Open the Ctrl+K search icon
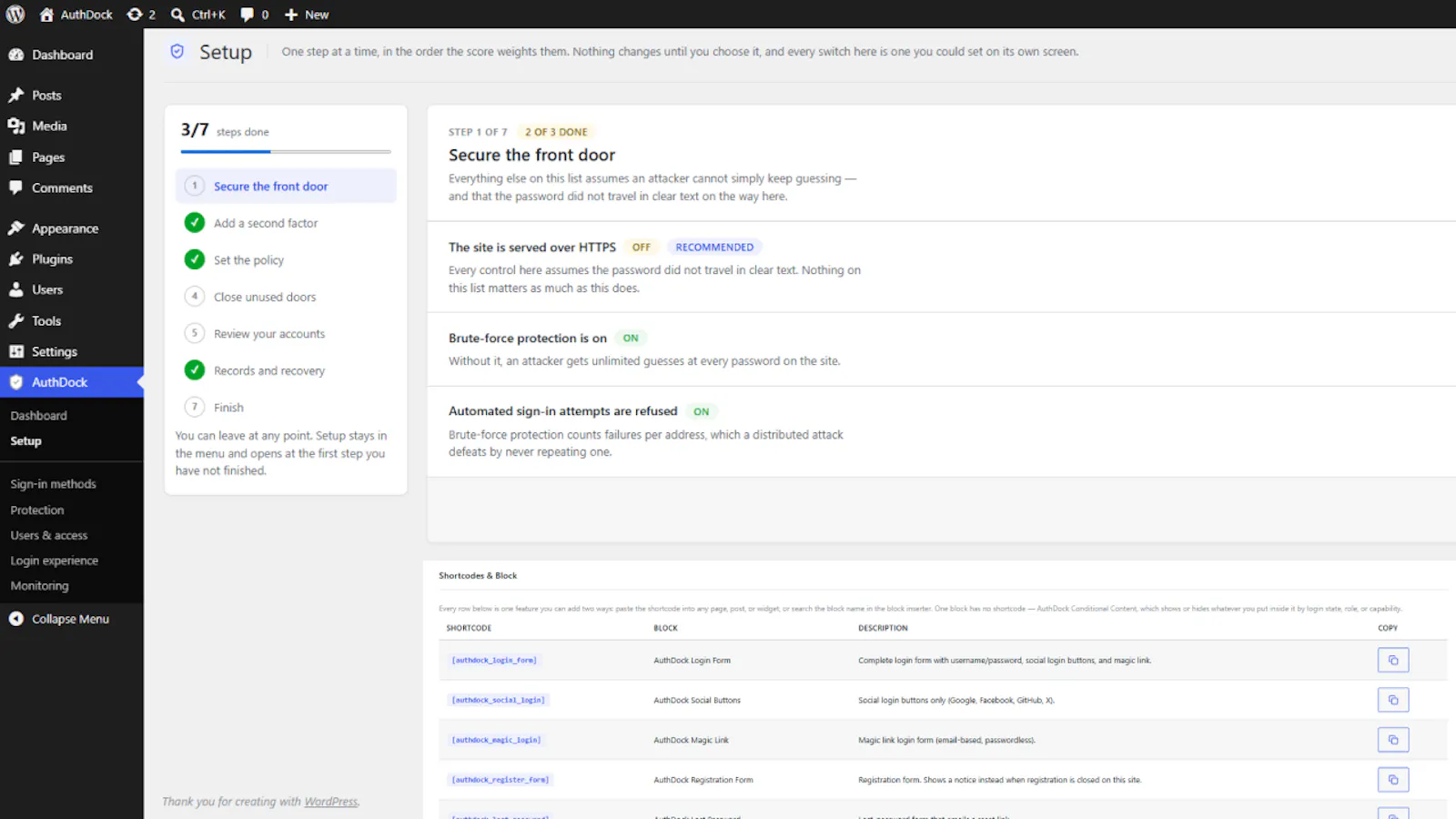Image resolution: width=1456 pixels, height=819 pixels. pyautogui.click(x=178, y=15)
